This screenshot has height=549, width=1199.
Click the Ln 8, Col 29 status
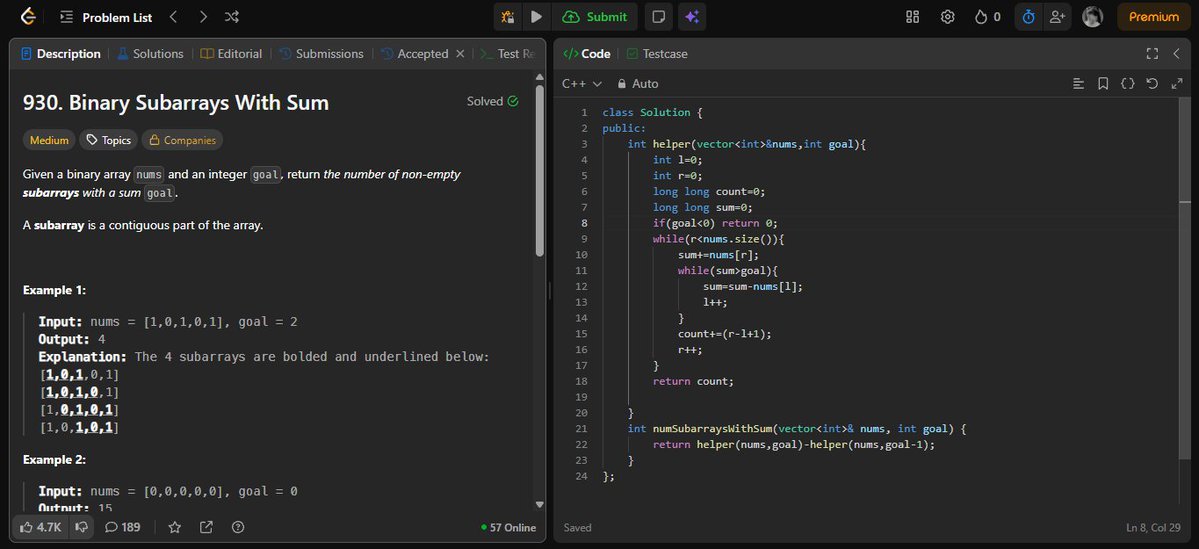pos(1152,528)
